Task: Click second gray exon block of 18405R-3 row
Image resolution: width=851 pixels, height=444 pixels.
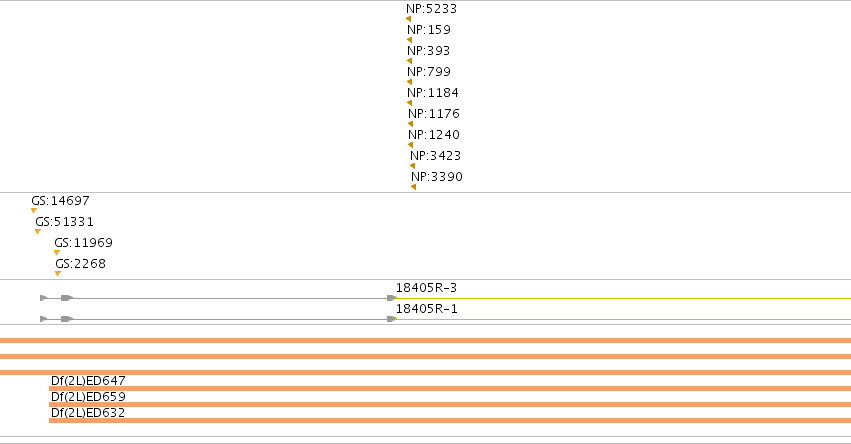Action: coord(67,298)
